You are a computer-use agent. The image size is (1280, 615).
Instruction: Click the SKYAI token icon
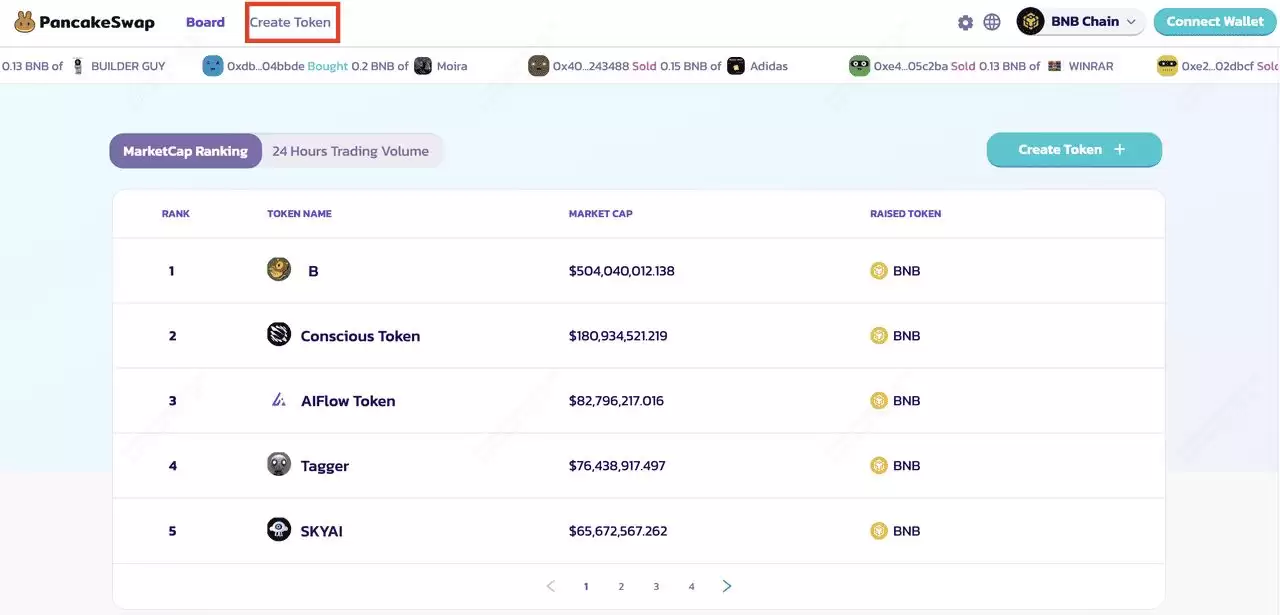coord(279,529)
